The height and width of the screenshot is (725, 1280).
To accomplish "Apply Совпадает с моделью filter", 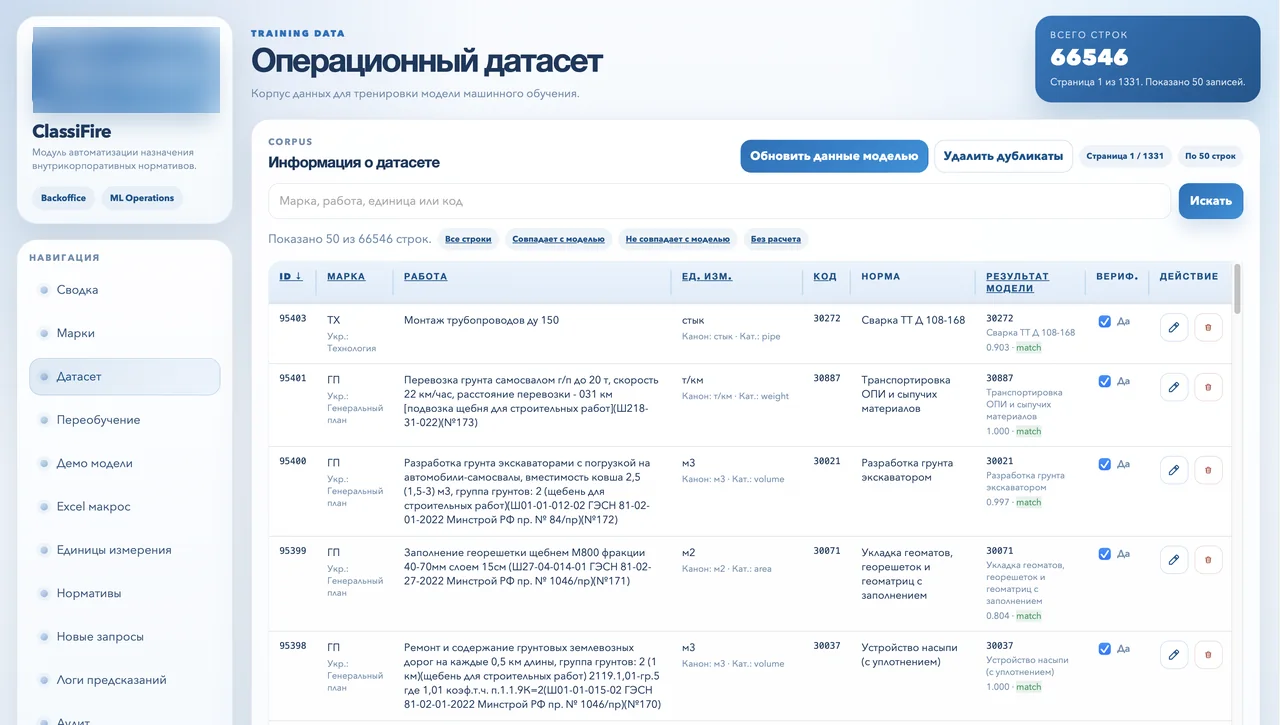I will coord(558,239).
